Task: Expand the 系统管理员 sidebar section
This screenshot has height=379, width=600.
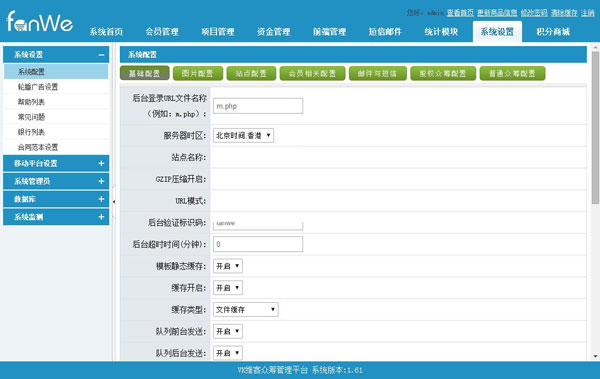Action: (x=101, y=181)
